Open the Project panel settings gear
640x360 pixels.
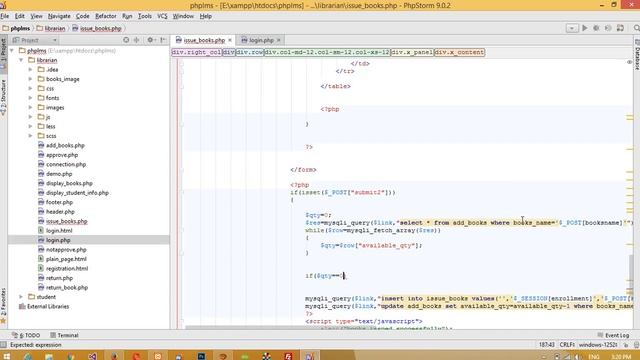point(151,40)
